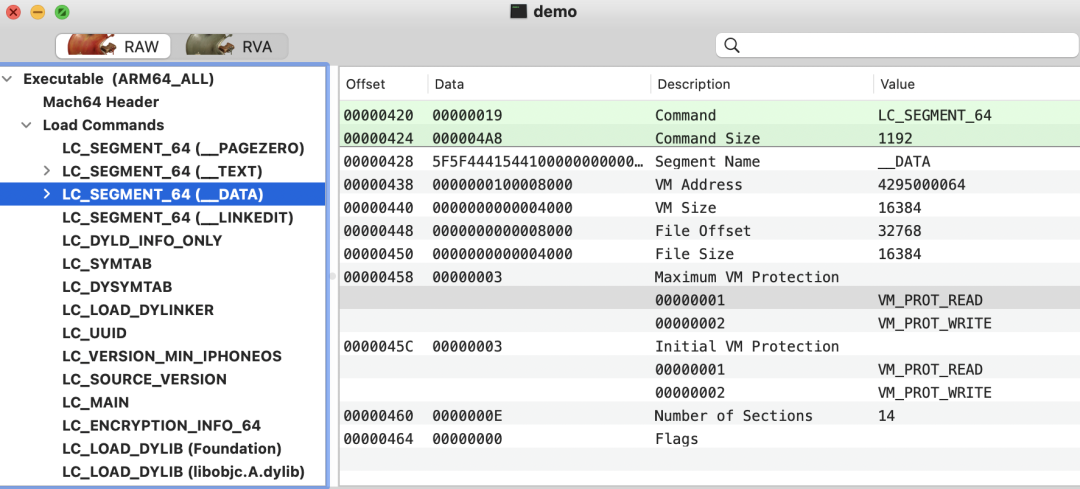Switch to the RVA view mode
1080x489 pixels.
(x=229, y=47)
